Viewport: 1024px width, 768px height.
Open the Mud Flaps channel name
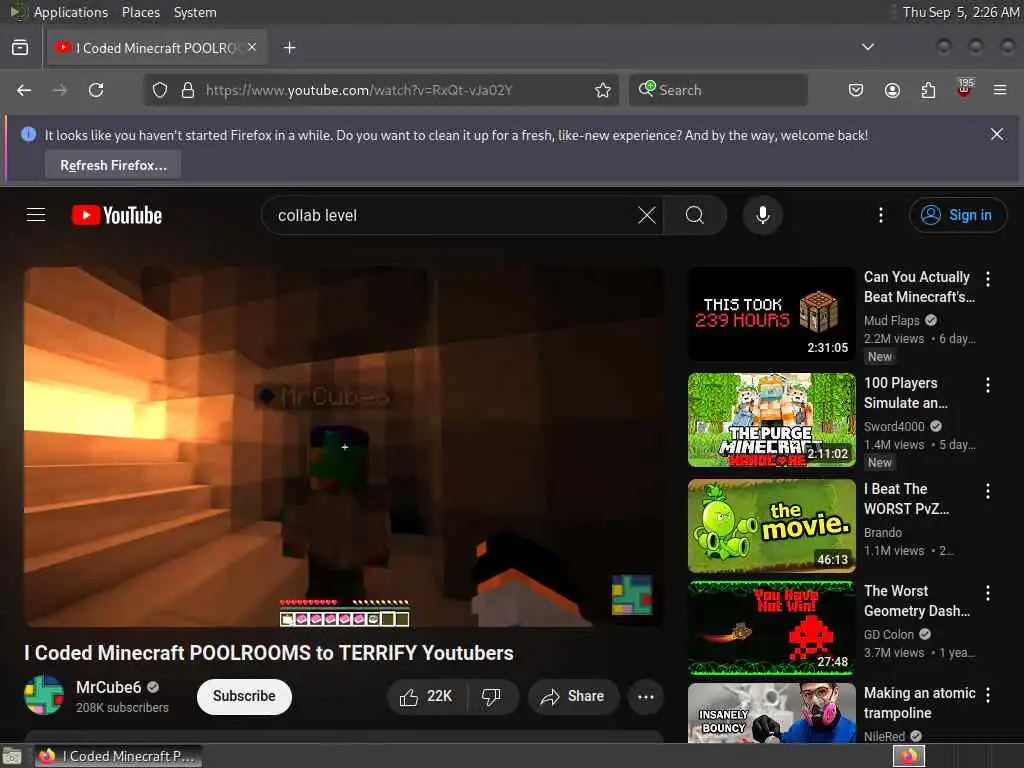891,321
